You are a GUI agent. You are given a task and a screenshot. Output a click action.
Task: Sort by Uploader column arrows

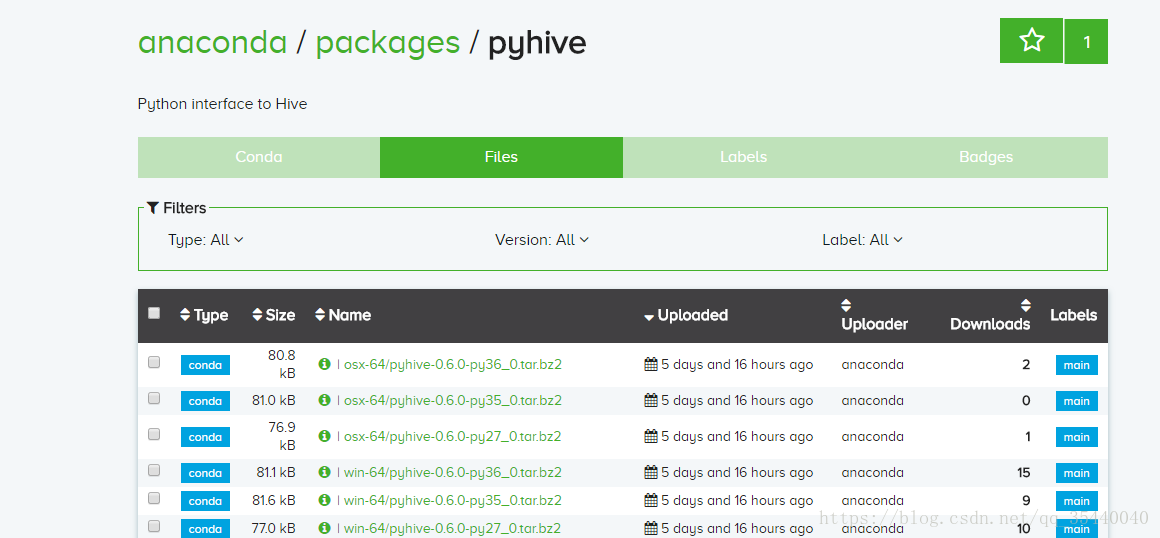click(846, 305)
